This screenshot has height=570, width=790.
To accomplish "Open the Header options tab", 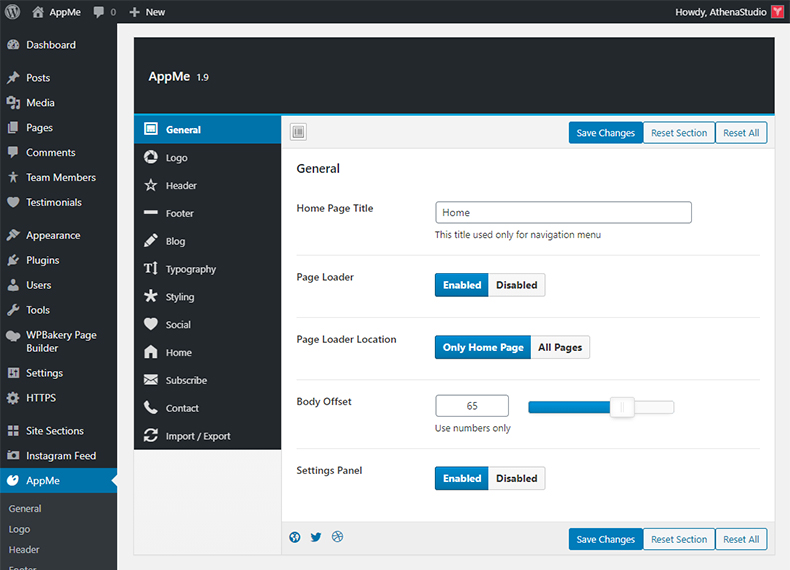I will pyautogui.click(x=208, y=185).
